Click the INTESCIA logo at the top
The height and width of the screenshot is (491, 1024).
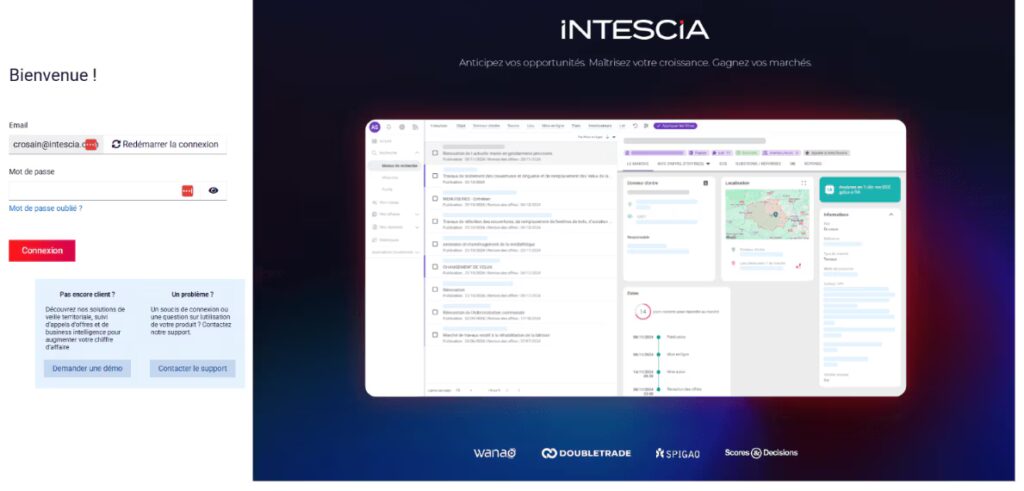[x=634, y=29]
